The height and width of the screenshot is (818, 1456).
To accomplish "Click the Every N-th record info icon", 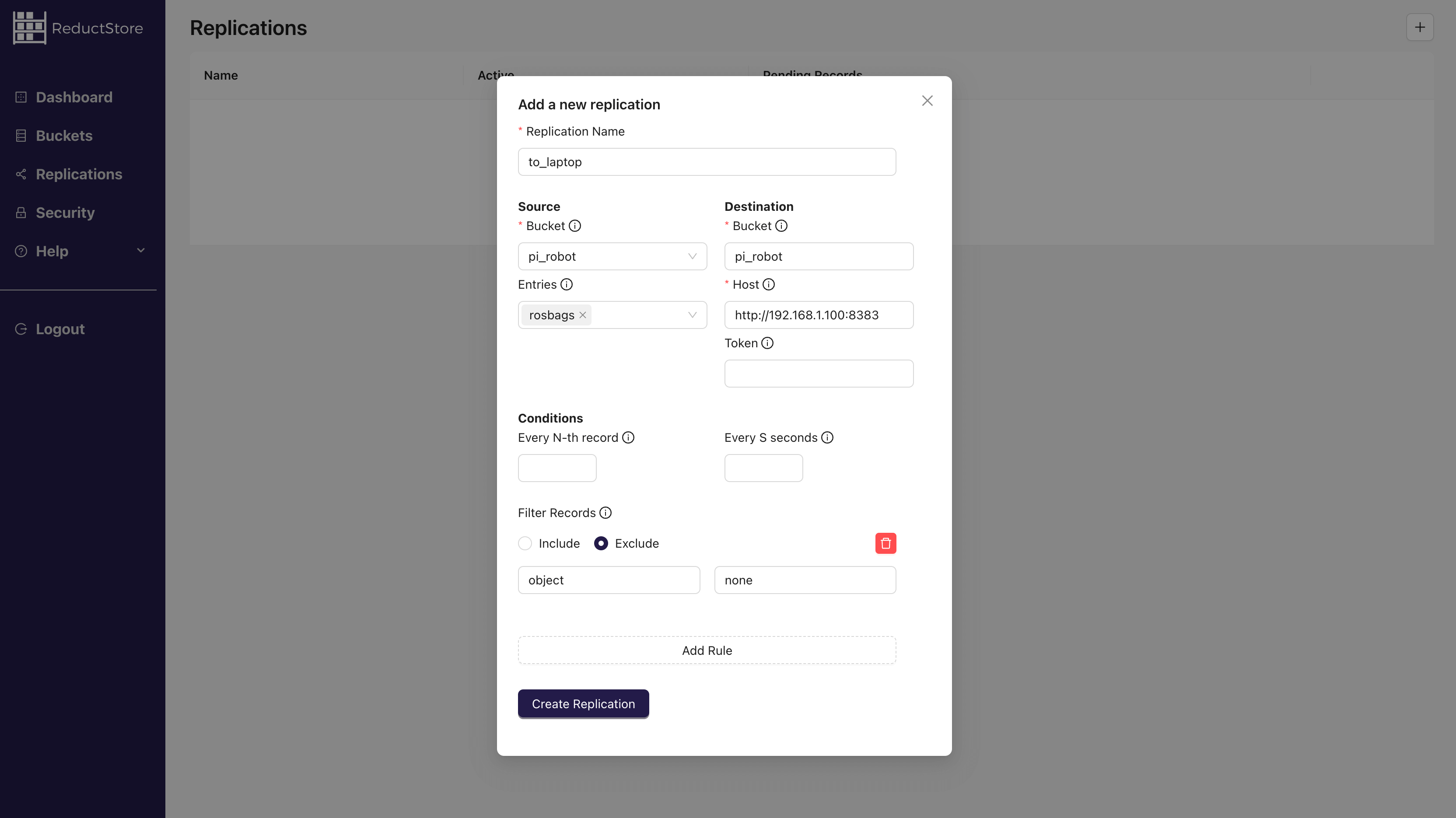I will [629, 437].
